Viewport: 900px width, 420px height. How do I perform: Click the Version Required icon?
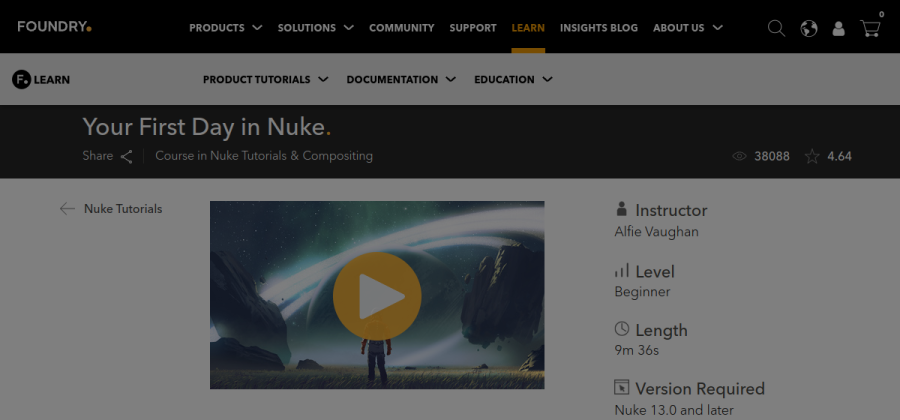click(622, 387)
